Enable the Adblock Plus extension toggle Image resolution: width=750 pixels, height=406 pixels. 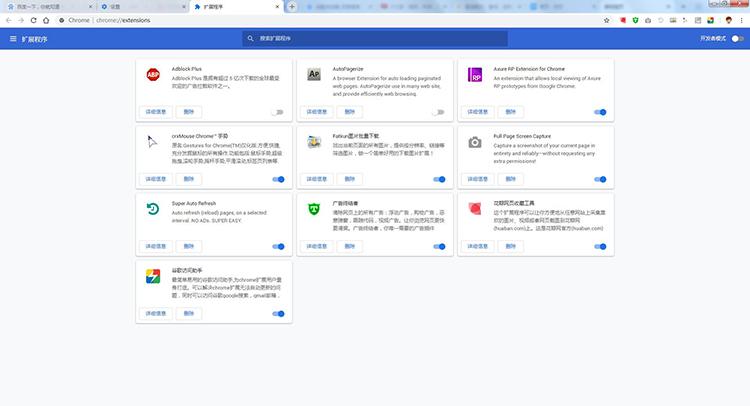(278, 112)
